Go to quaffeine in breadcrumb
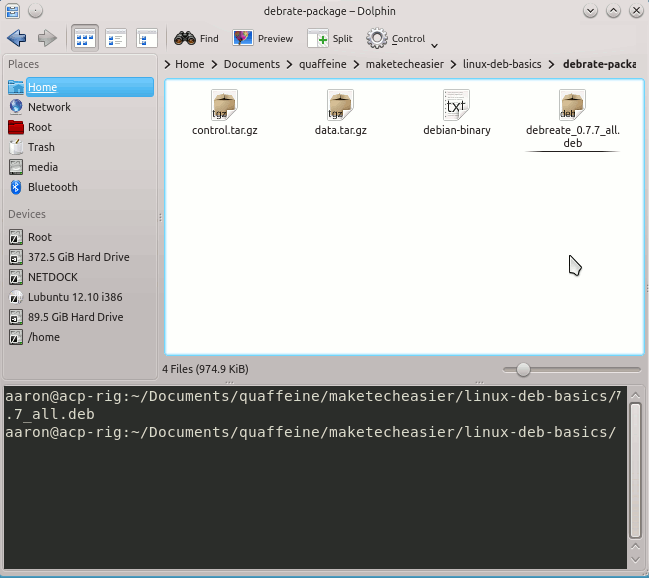Viewport: 649px width, 578px height. [x=322, y=64]
